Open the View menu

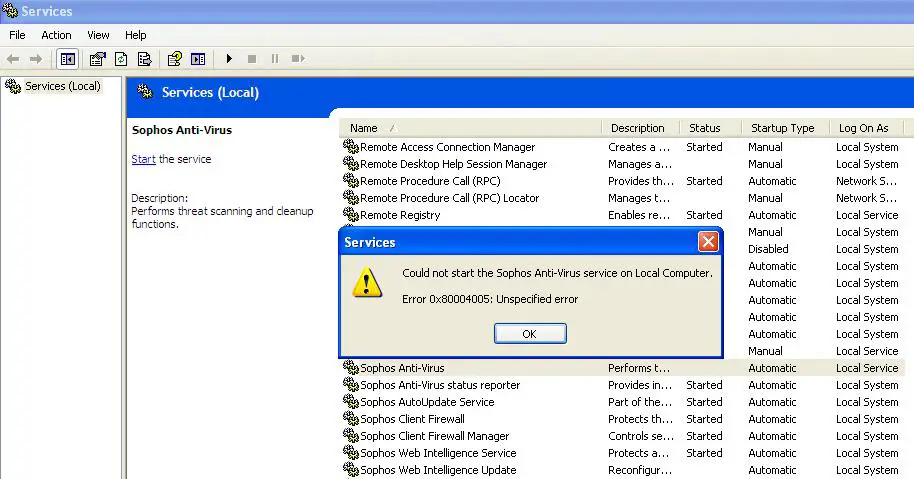[98, 35]
